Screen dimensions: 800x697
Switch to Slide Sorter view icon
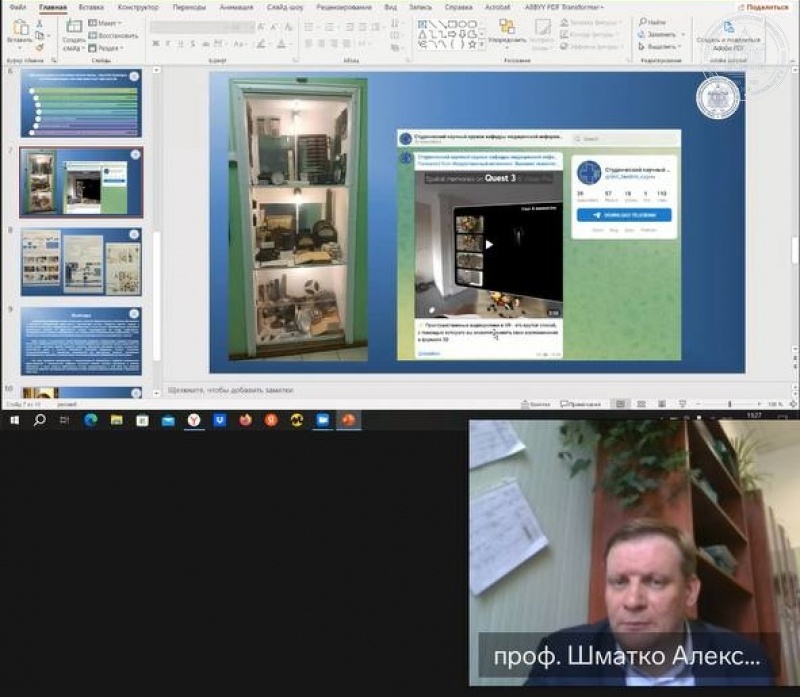tap(641, 404)
